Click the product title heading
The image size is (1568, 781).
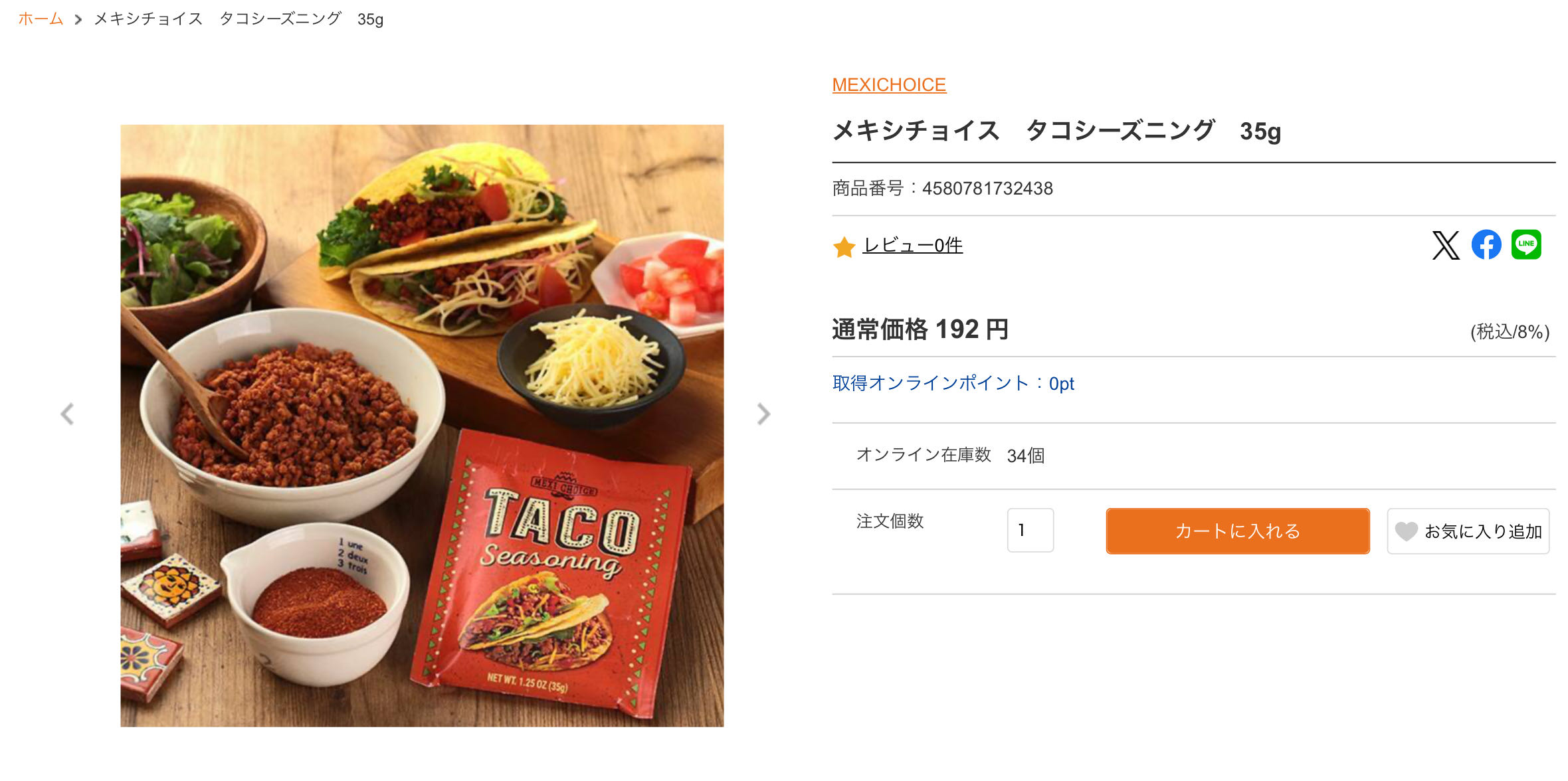(x=1056, y=131)
